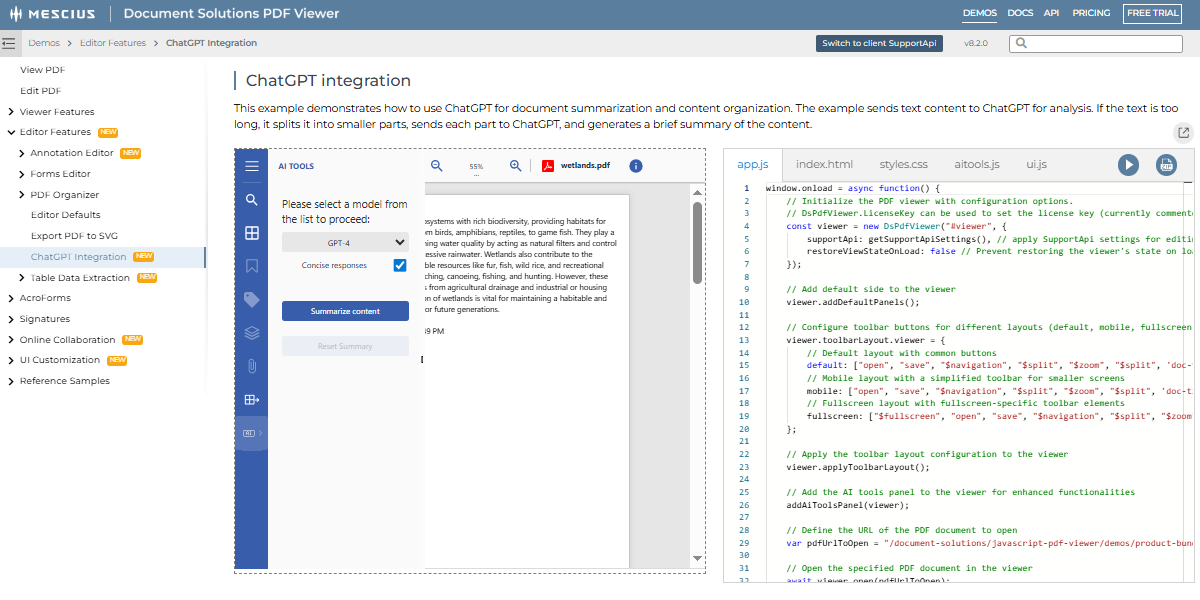This screenshot has height=600, width=1200.
Task: Open PRICING in top navigation
Action: tap(1091, 13)
